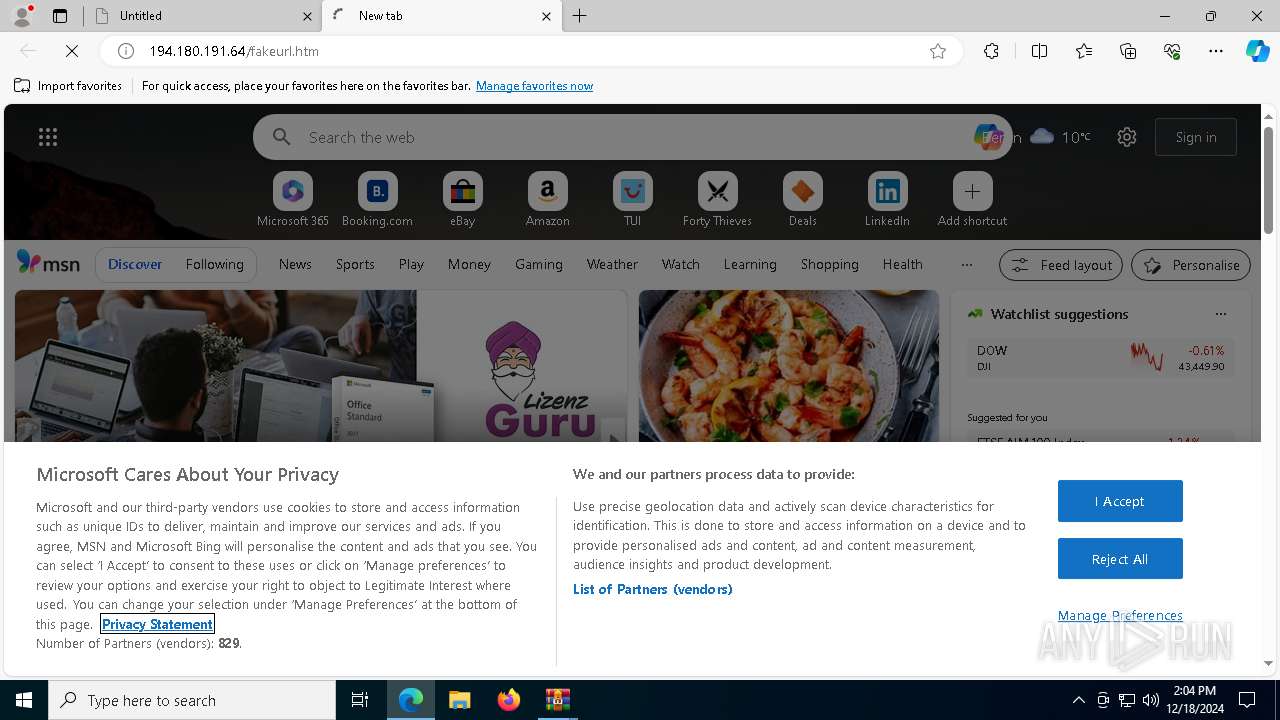Image resolution: width=1280 pixels, height=720 pixels.
Task: Click the Copilot icon in search box
Action: [987, 137]
